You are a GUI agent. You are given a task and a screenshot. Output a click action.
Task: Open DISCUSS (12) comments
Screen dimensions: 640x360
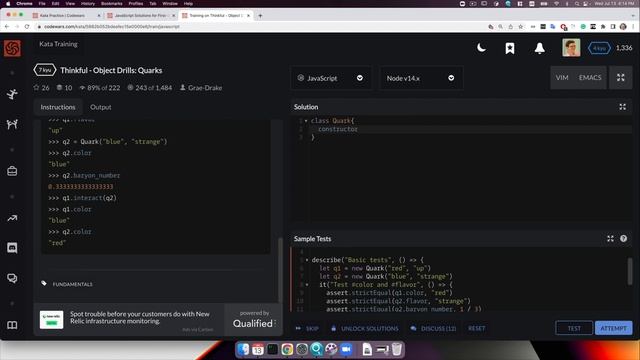(x=433, y=328)
